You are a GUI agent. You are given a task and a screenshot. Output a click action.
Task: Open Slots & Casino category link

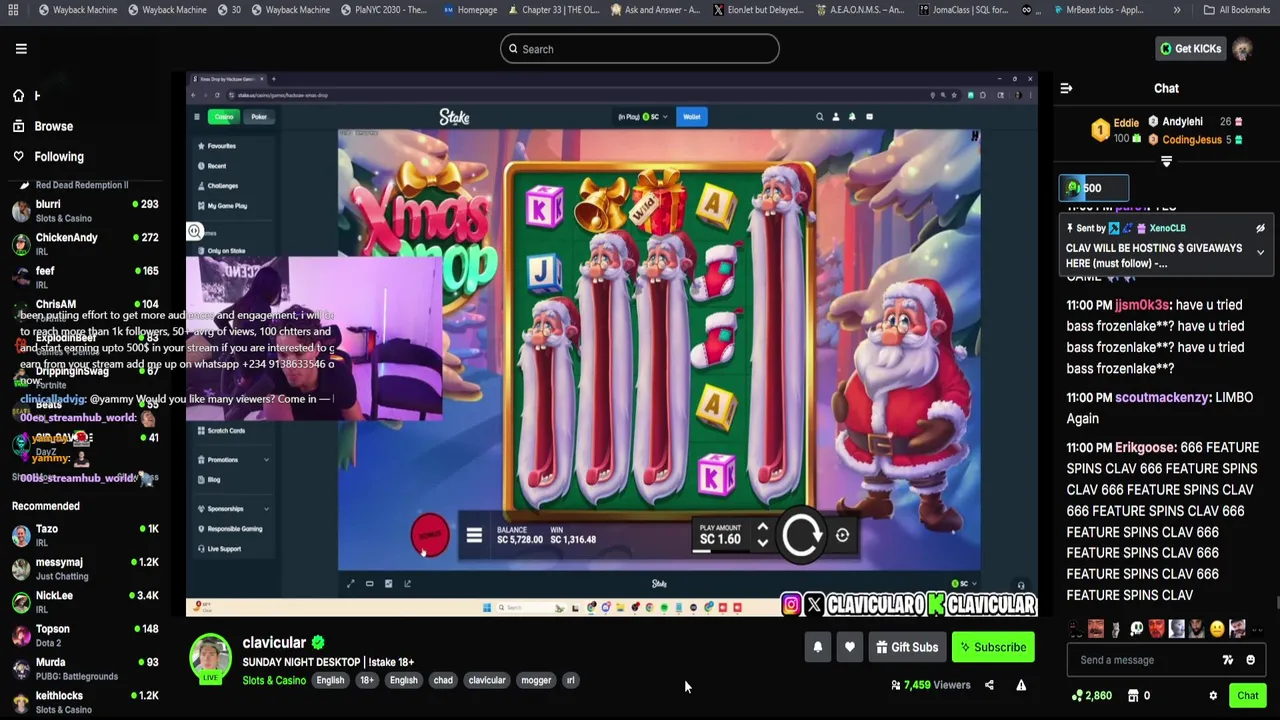coord(274,680)
